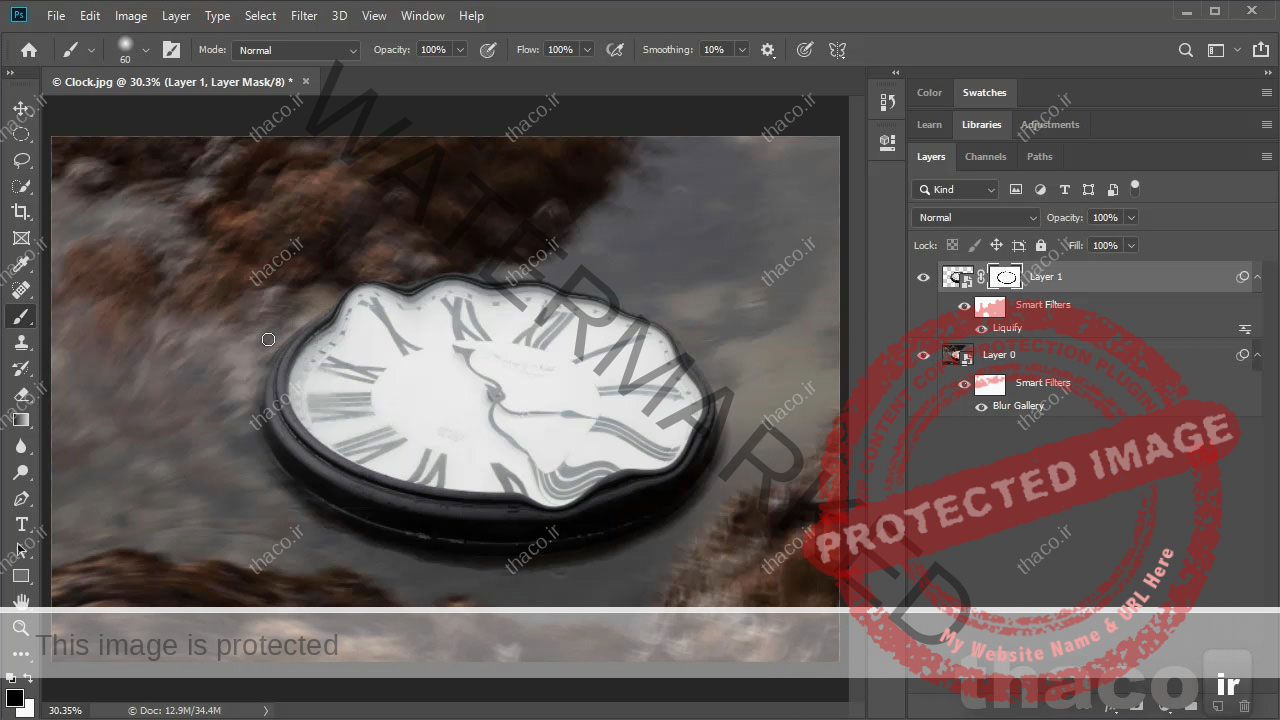Image resolution: width=1280 pixels, height=720 pixels.
Task: Open the Flow slider dropdown arrow
Action: point(587,50)
